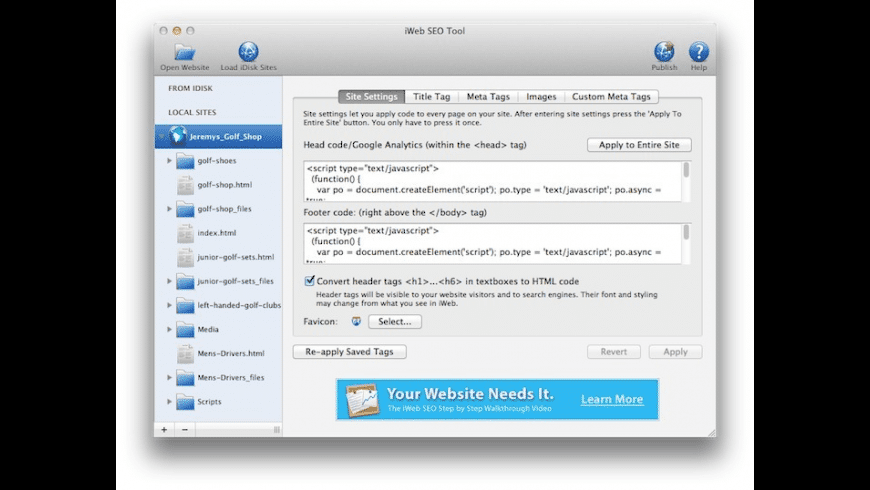Click Re-apply Saved Tags button
This screenshot has width=870, height=490.
(x=350, y=352)
